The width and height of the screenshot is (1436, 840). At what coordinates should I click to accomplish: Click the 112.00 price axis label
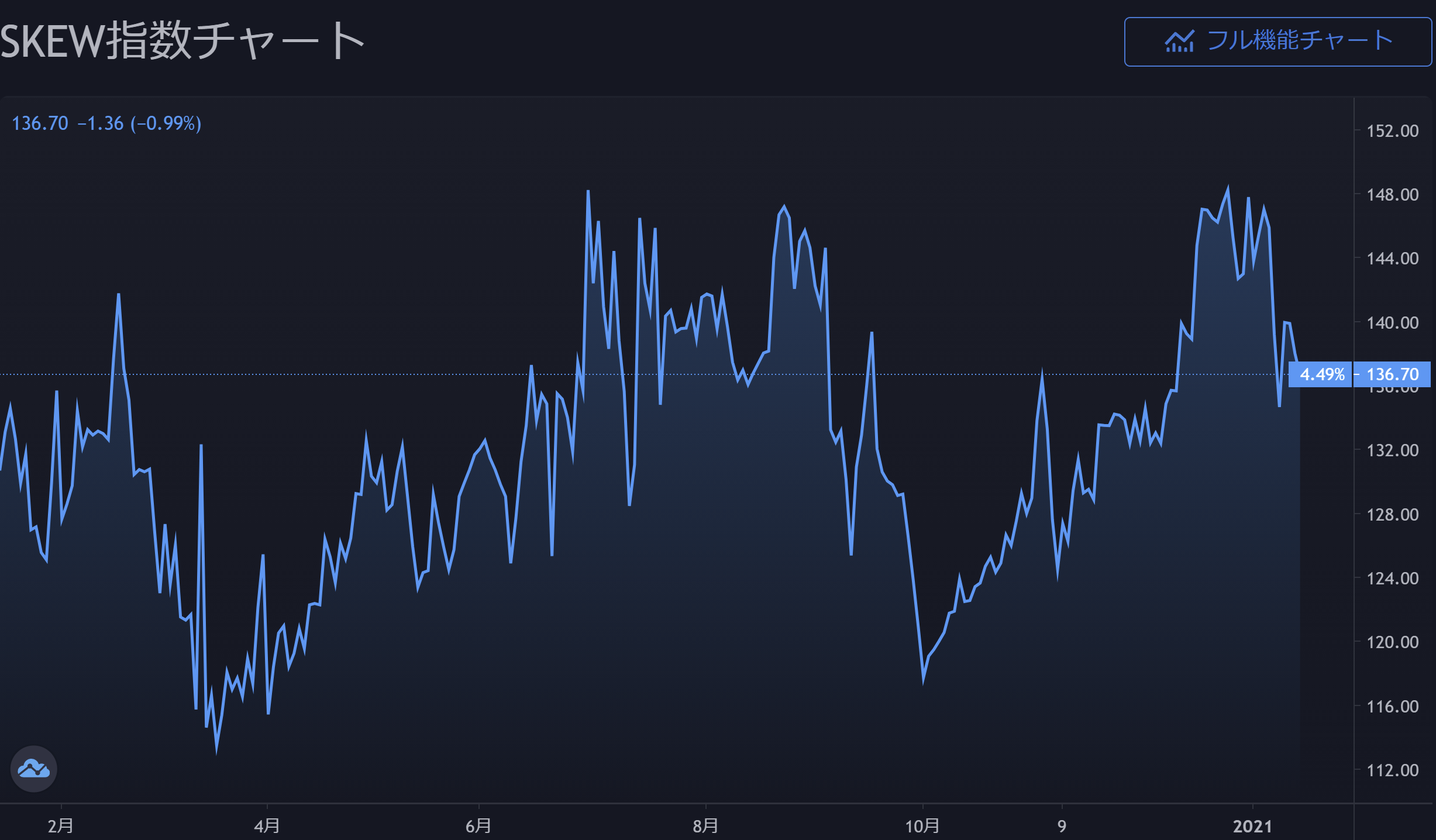(x=1392, y=770)
